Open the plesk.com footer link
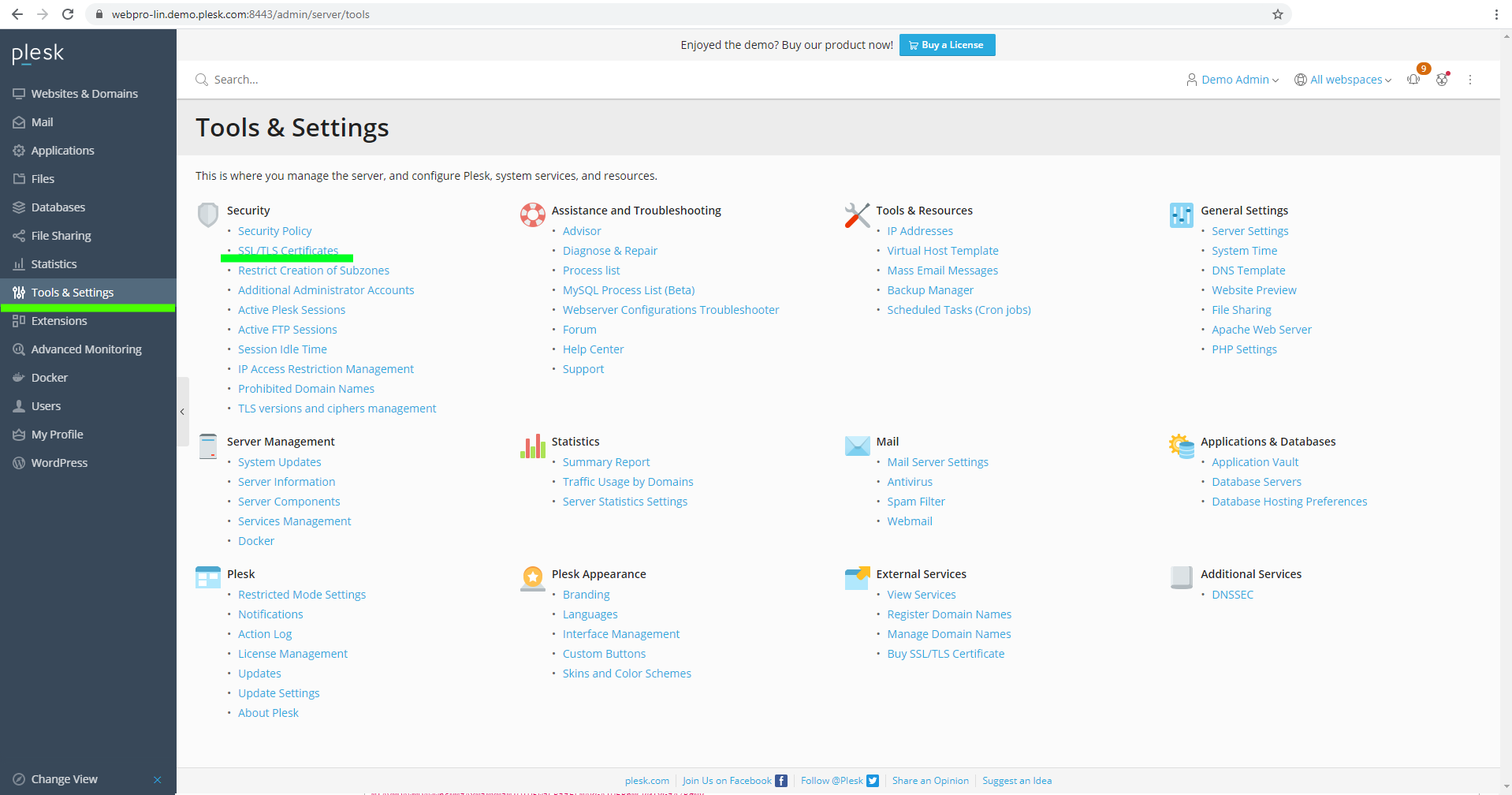 click(647, 781)
